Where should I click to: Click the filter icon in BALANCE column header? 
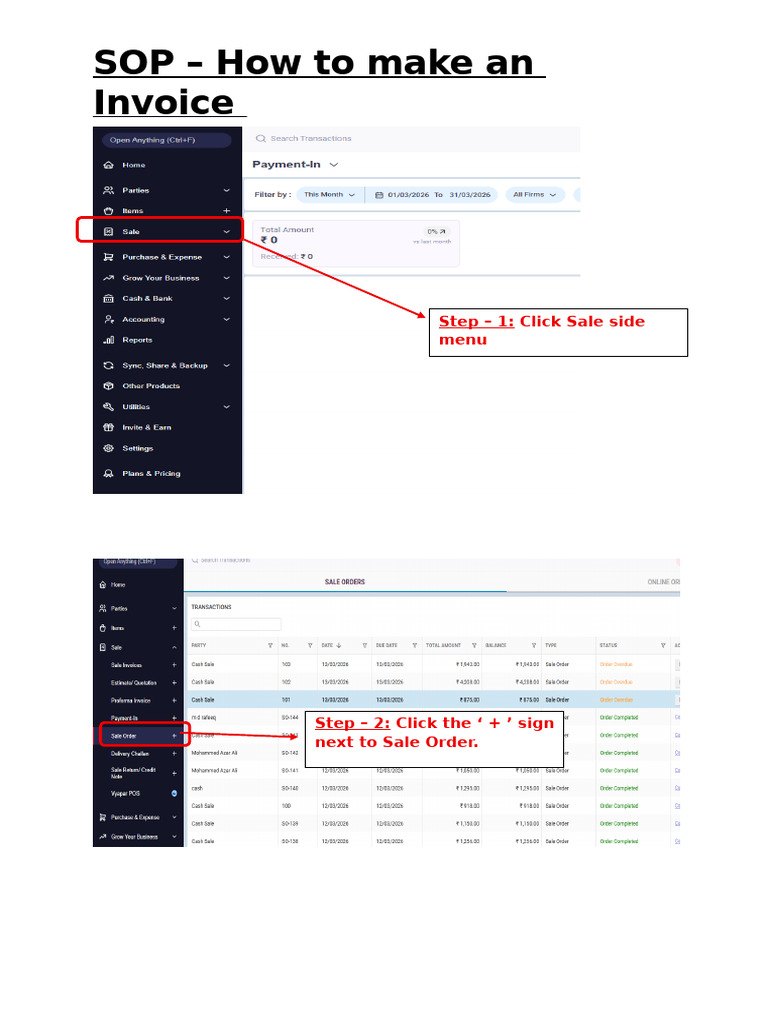click(534, 645)
